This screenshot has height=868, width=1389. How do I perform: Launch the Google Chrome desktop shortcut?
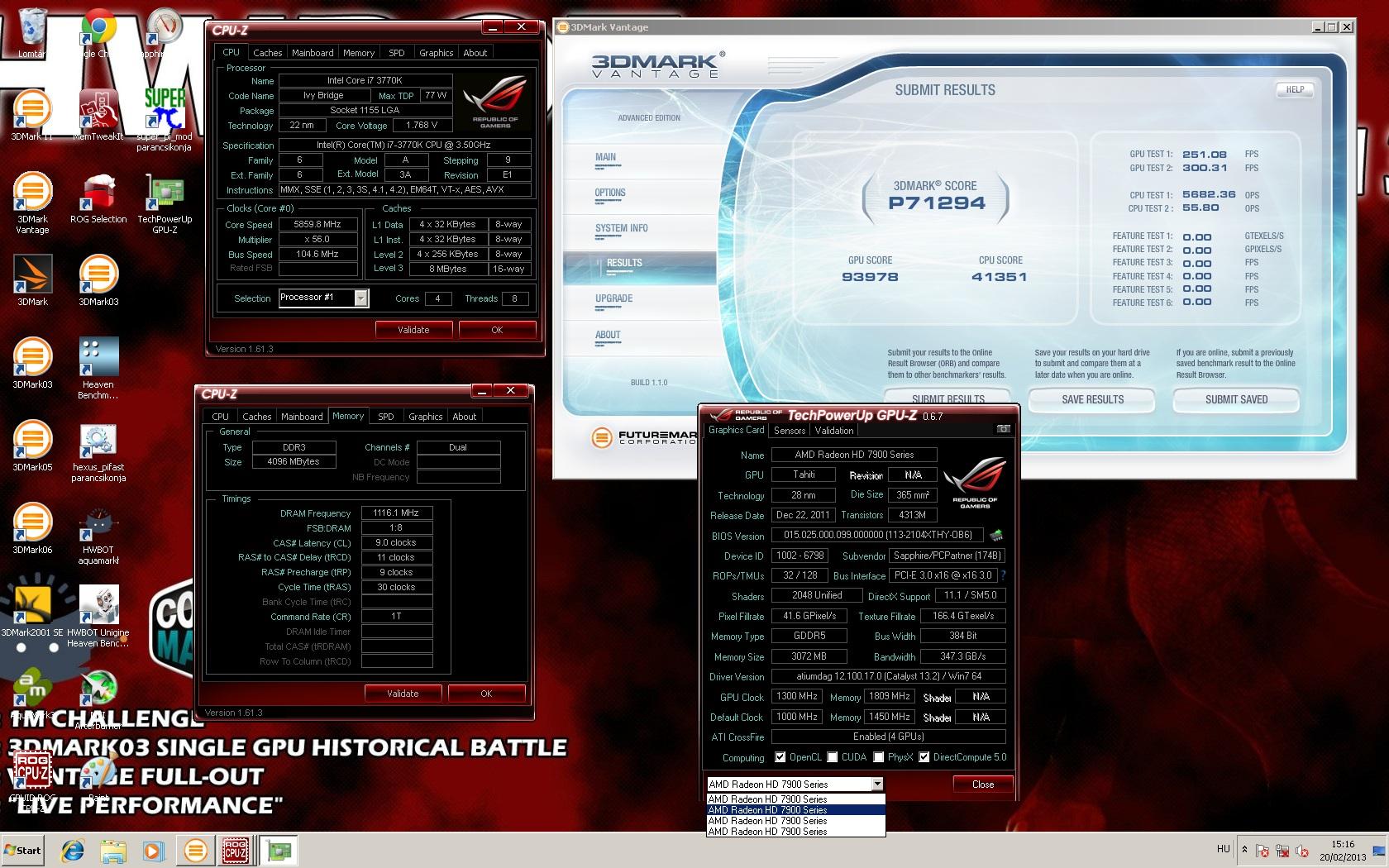click(x=98, y=31)
